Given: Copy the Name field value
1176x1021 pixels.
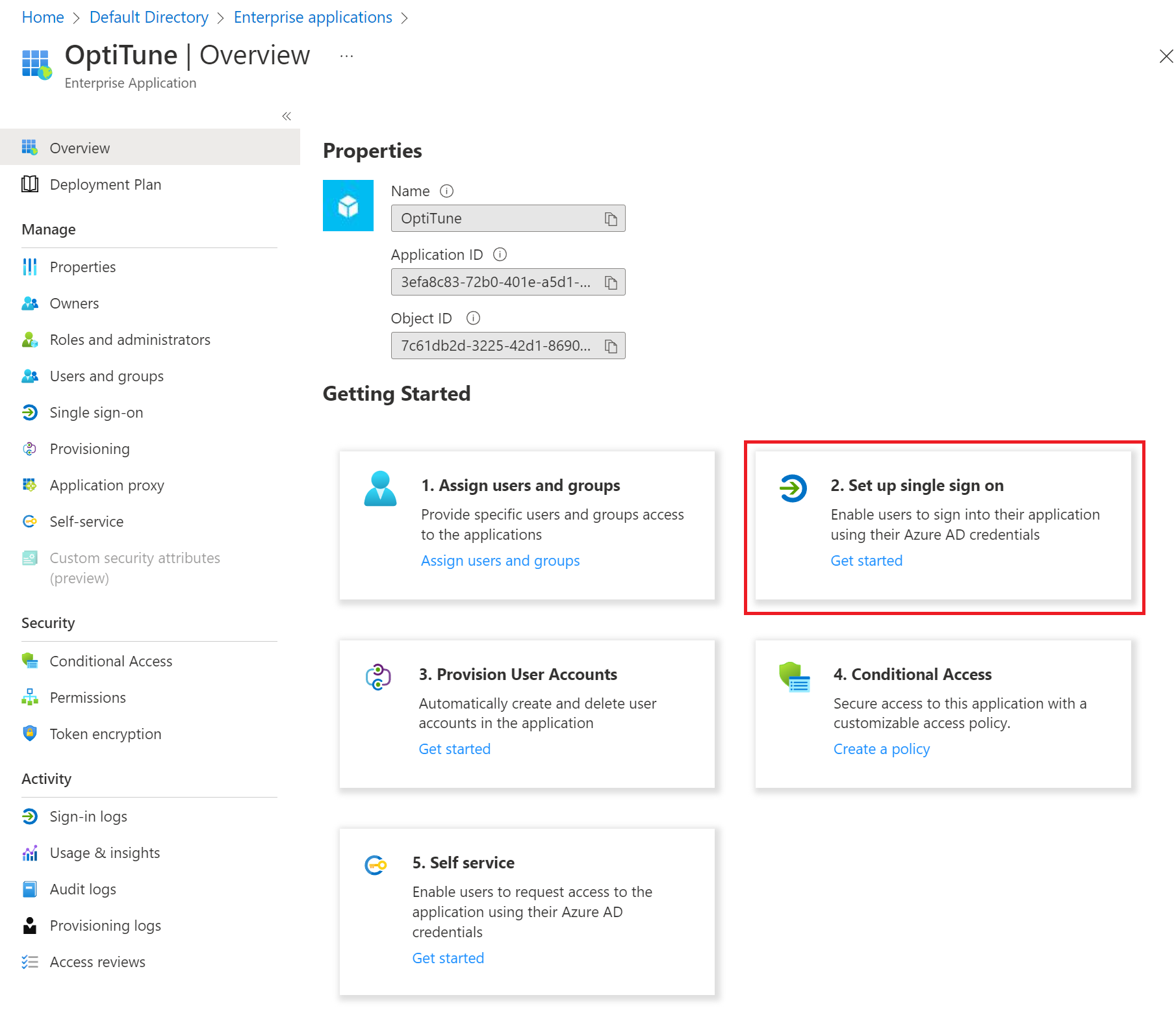Looking at the screenshot, I should coord(611,219).
